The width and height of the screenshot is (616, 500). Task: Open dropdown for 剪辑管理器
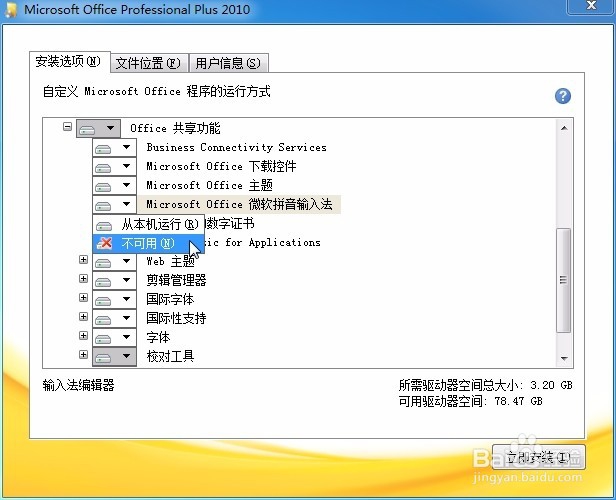pos(114,280)
